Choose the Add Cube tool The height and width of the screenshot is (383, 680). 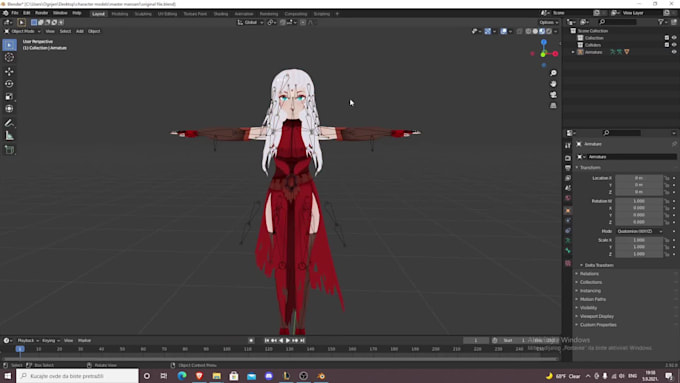tap(9, 150)
